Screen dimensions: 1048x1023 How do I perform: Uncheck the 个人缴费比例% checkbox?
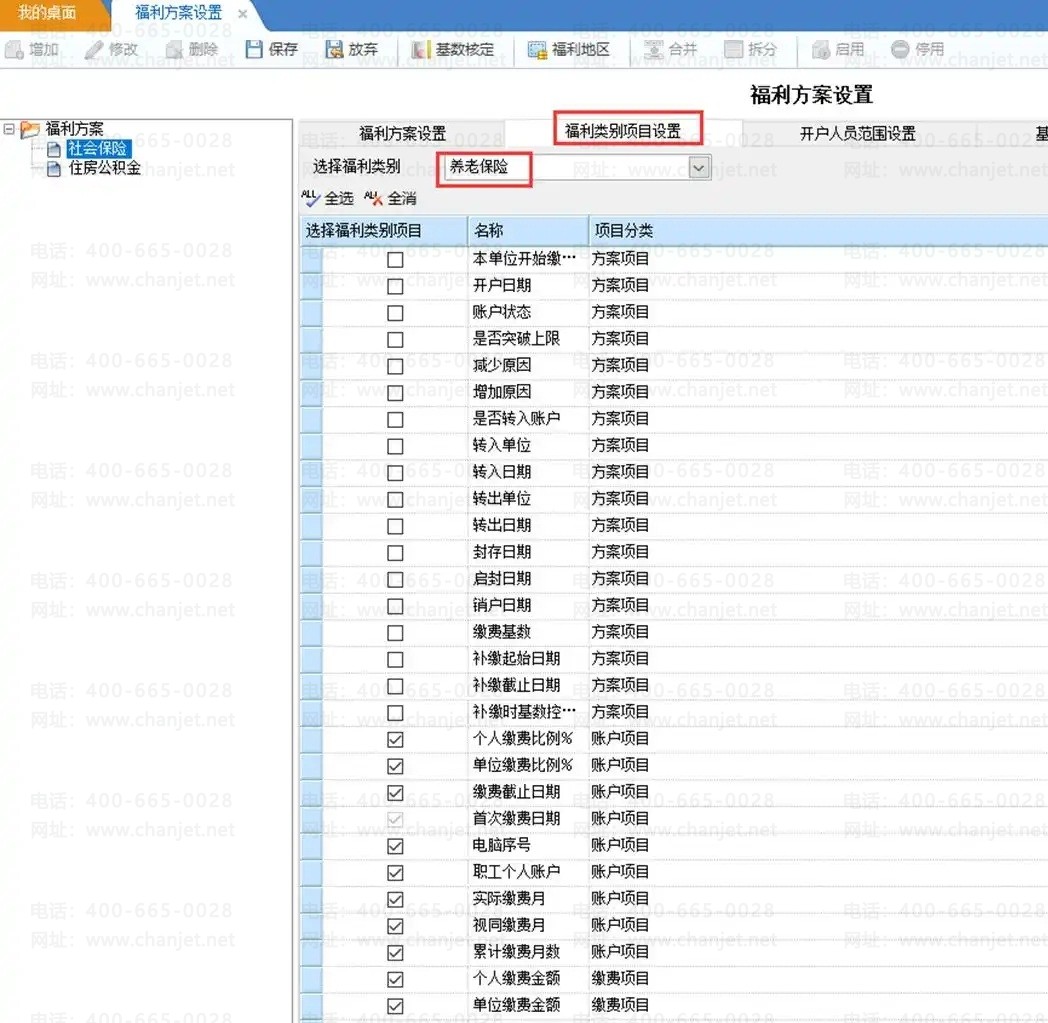tap(395, 739)
